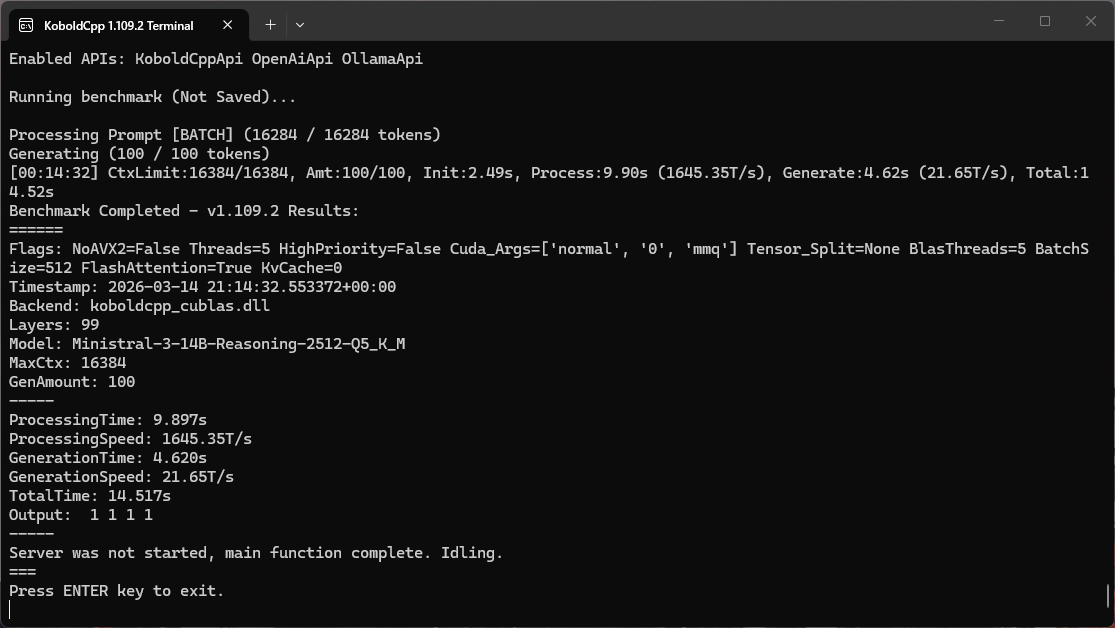Select the KoboldCpp 1.109.2 Terminal tab title
This screenshot has width=1115, height=628.
(x=118, y=25)
